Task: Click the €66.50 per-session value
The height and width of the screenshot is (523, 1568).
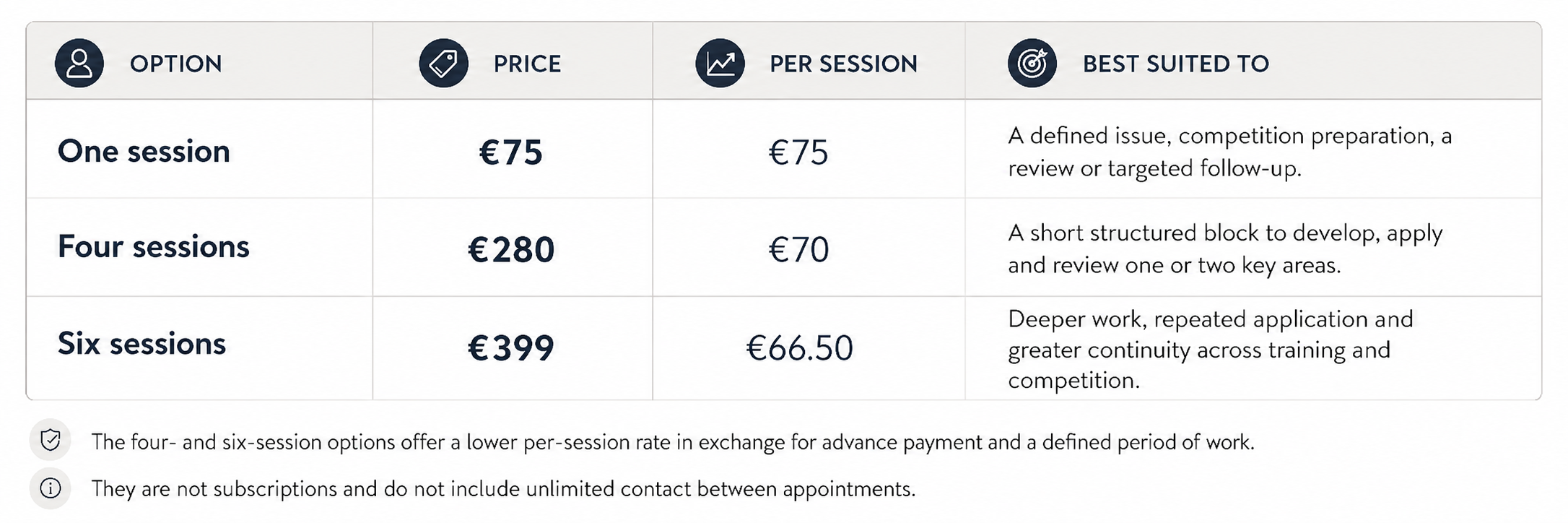Action: [x=799, y=347]
